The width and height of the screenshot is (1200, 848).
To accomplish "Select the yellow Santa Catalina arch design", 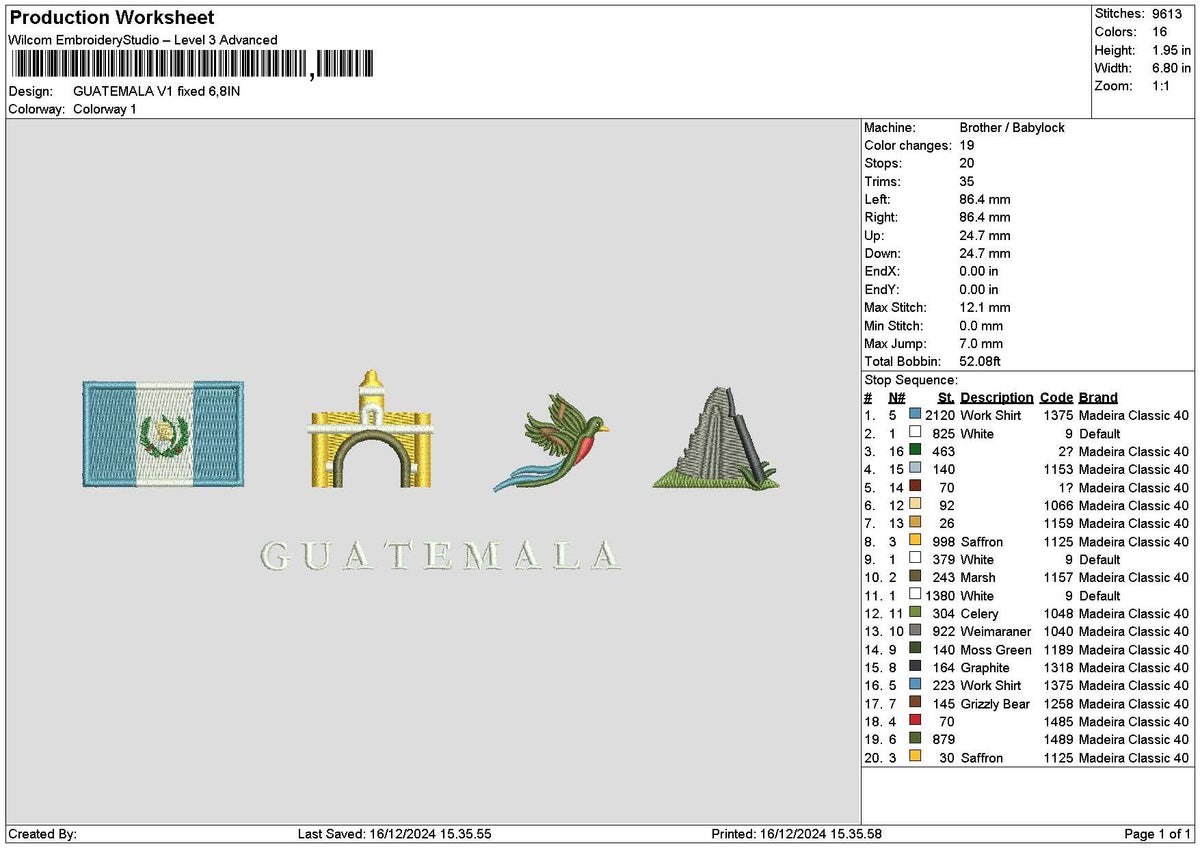I will tap(371, 429).
